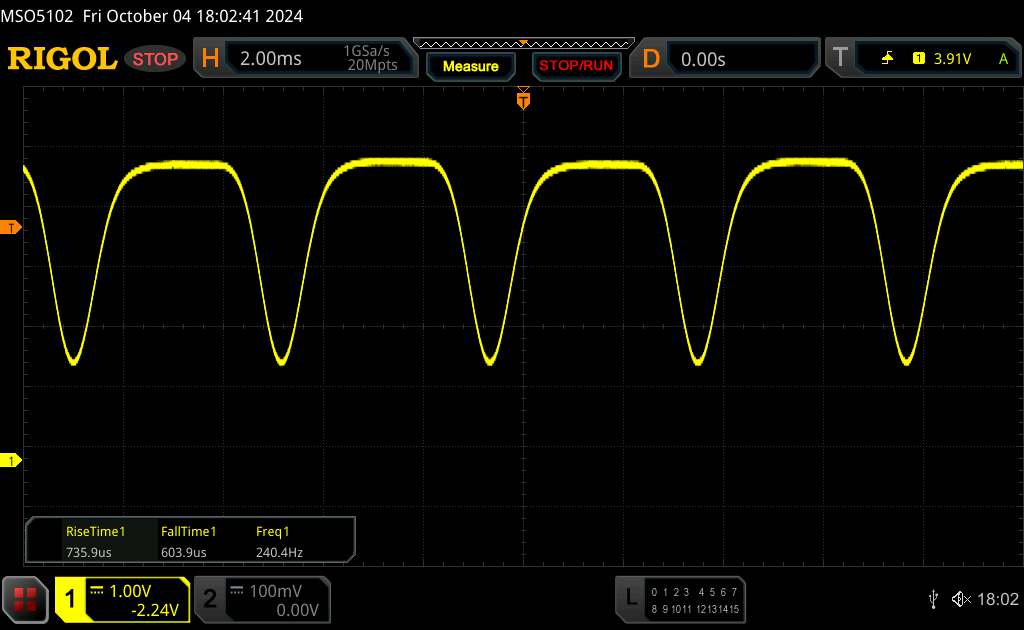Select the waveform memory position bar
This screenshot has height=630, width=1024.
pos(524,44)
